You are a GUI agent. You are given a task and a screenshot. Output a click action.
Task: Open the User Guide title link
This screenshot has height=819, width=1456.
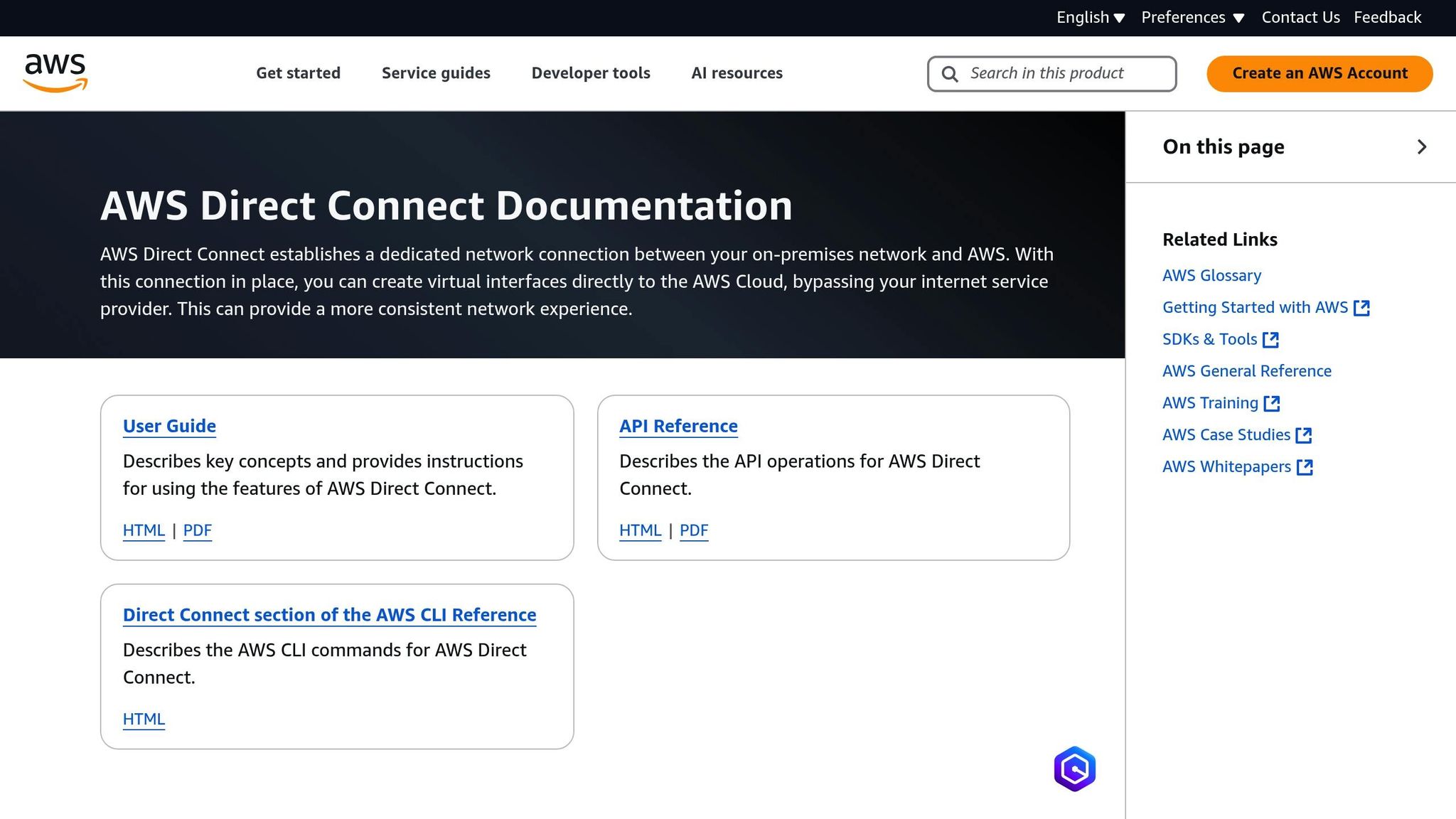169,426
